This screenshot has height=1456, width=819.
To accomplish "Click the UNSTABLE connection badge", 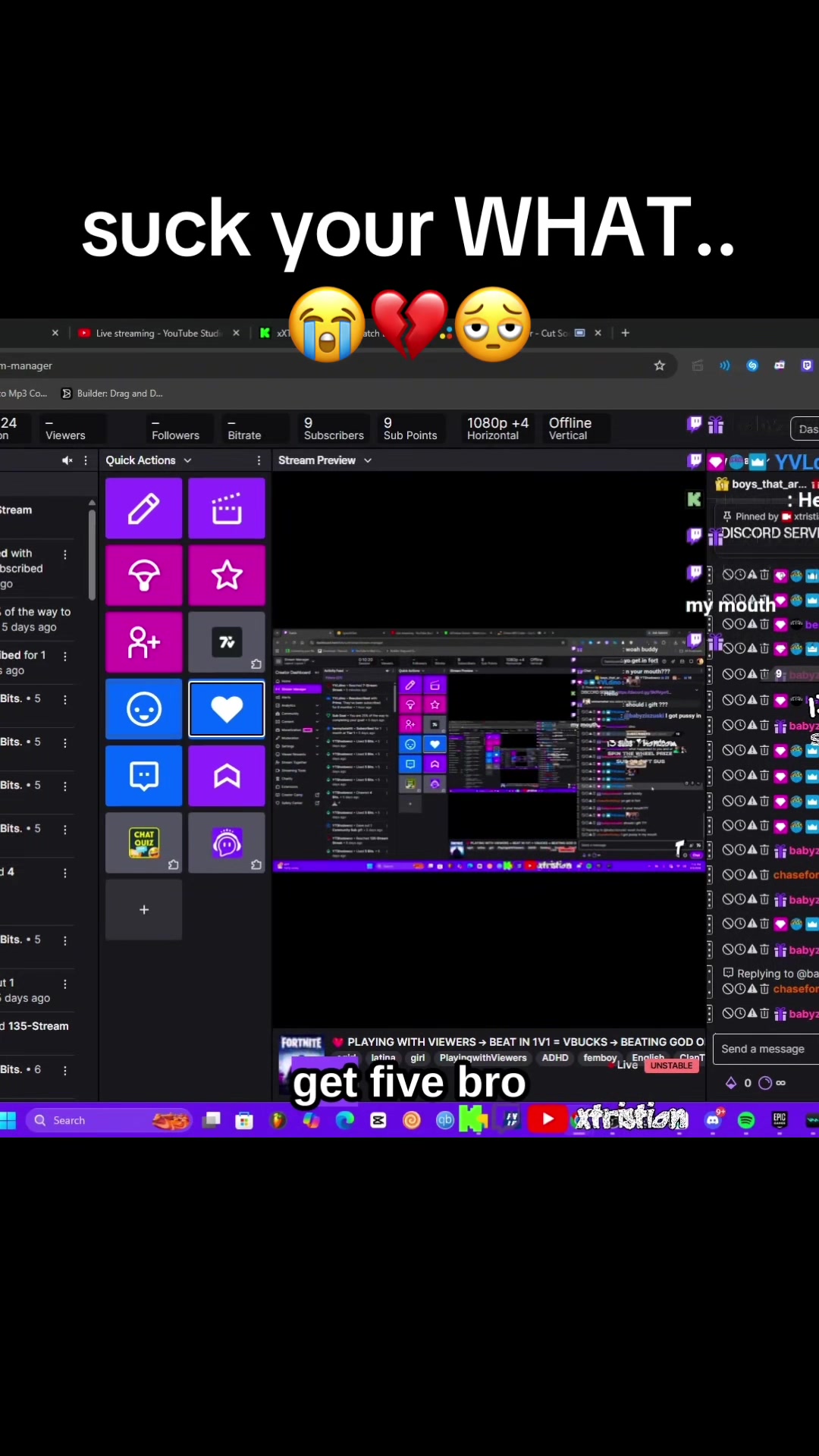I will [671, 1065].
